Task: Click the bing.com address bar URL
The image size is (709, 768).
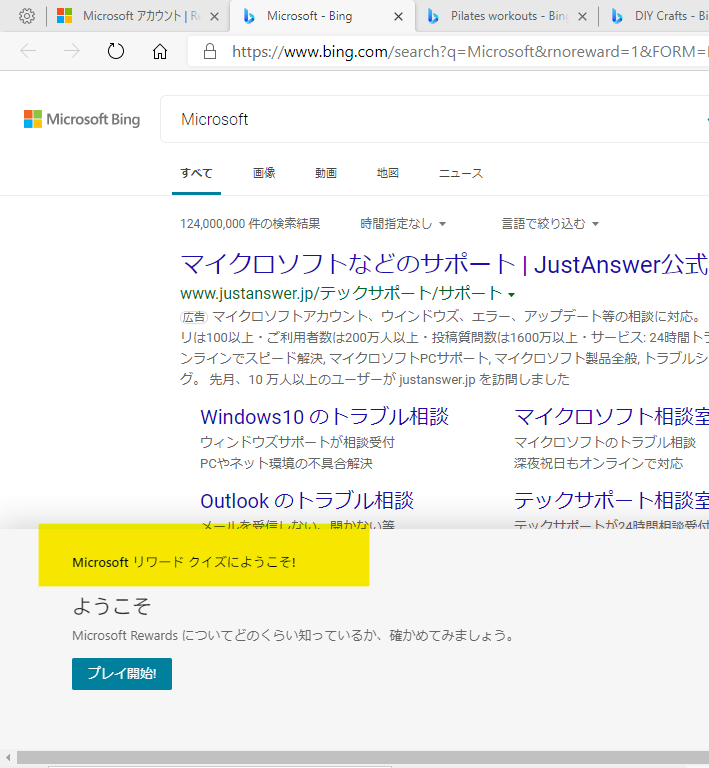Action: click(470, 51)
